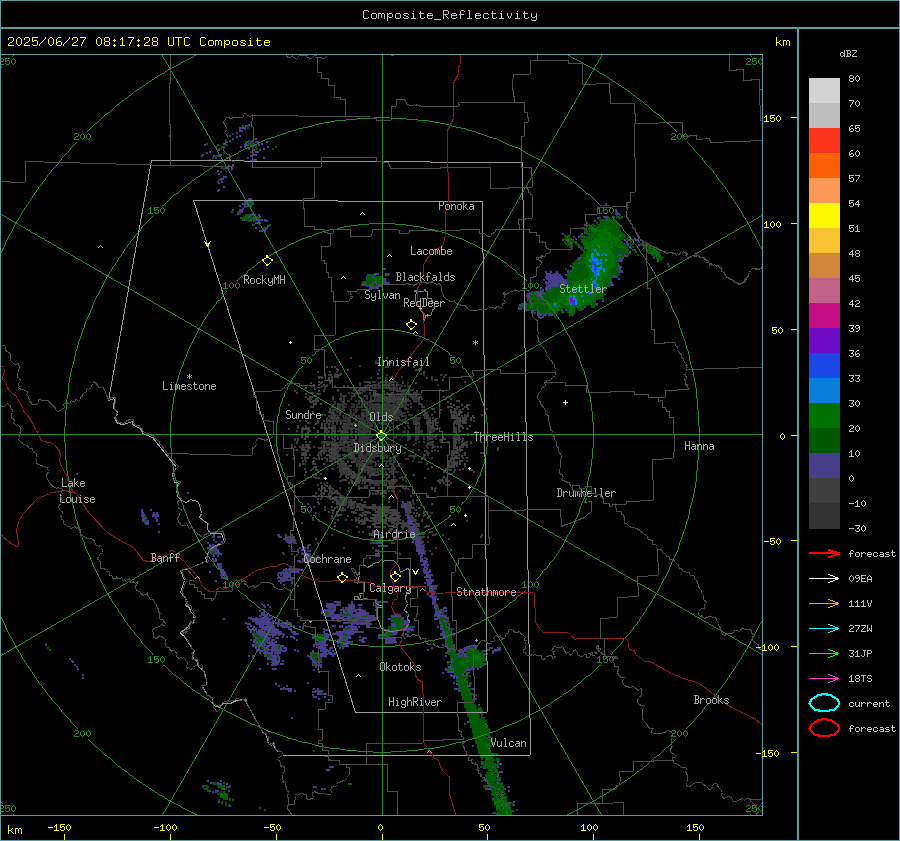Viewport: 900px width, 841px height.
Task: Select the 'current' legend label
Action: [869, 703]
